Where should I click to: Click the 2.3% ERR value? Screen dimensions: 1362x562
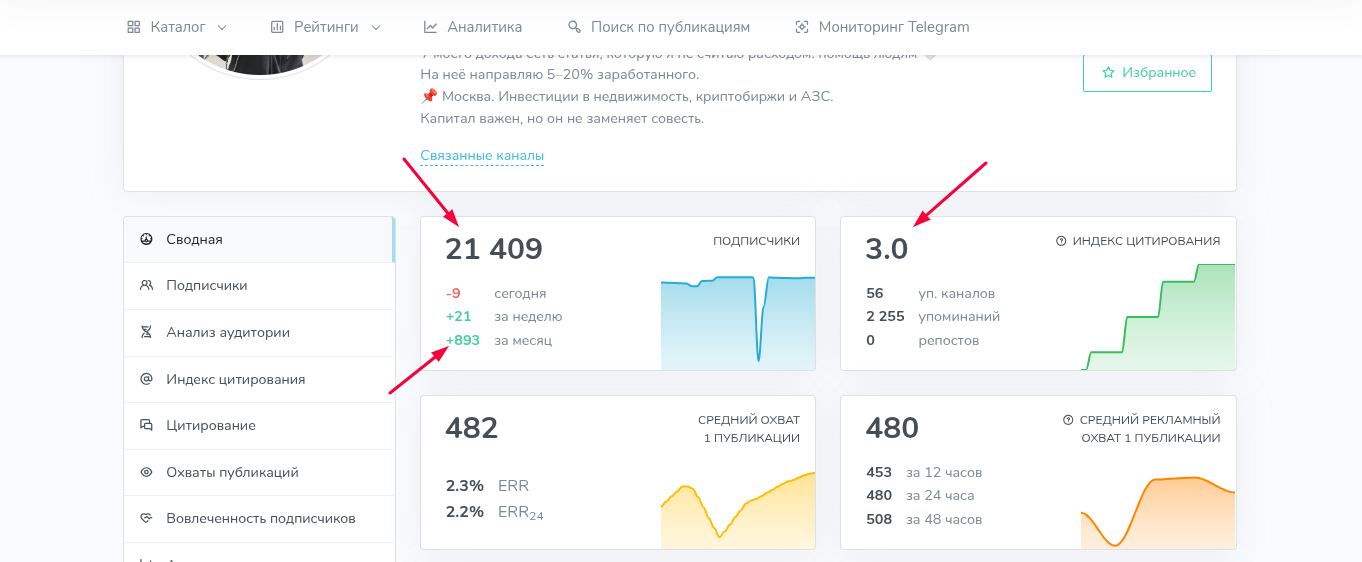coord(465,486)
